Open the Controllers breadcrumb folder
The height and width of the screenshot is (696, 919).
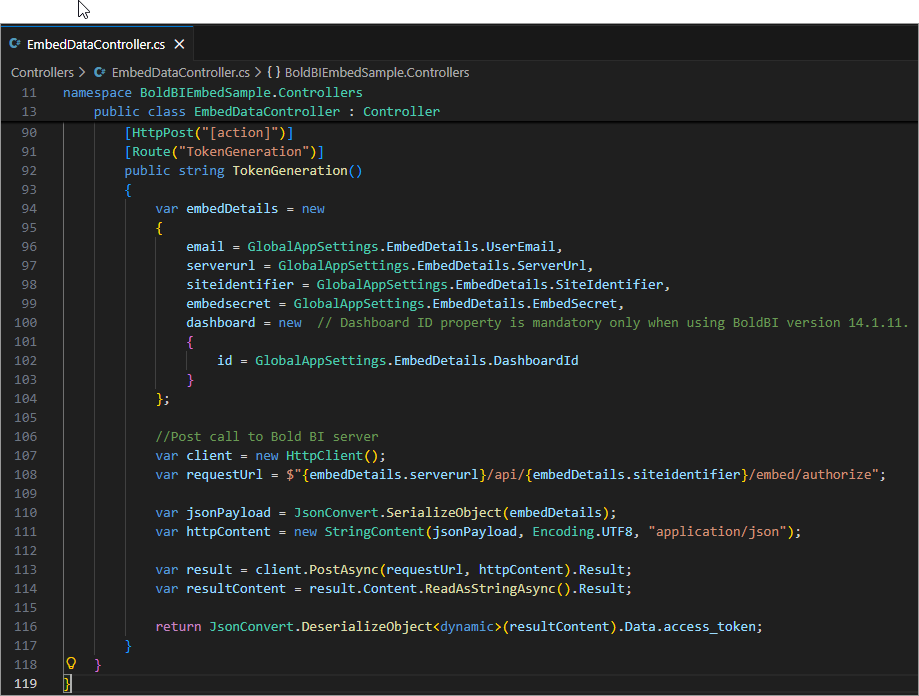point(42,72)
